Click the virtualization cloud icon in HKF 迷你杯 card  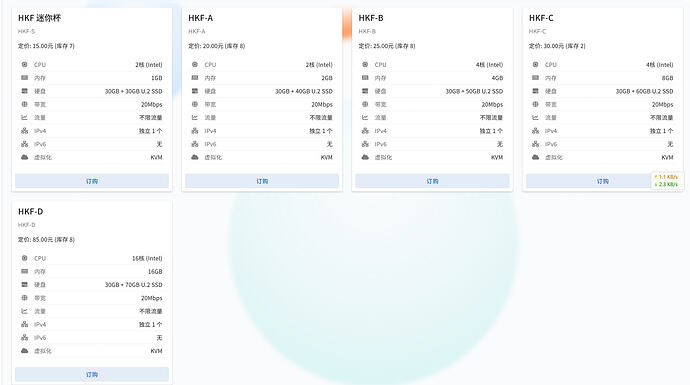pyautogui.click(x=25, y=157)
